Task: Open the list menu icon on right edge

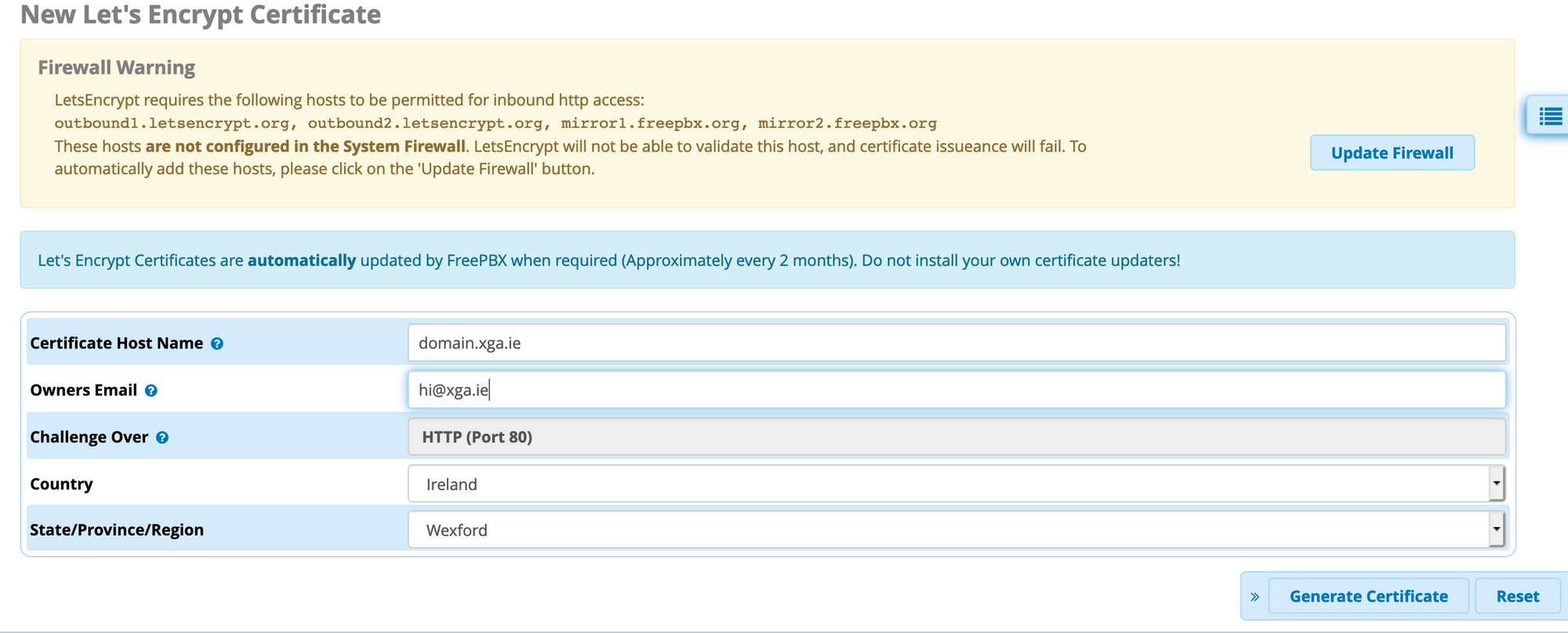Action: click(1549, 117)
